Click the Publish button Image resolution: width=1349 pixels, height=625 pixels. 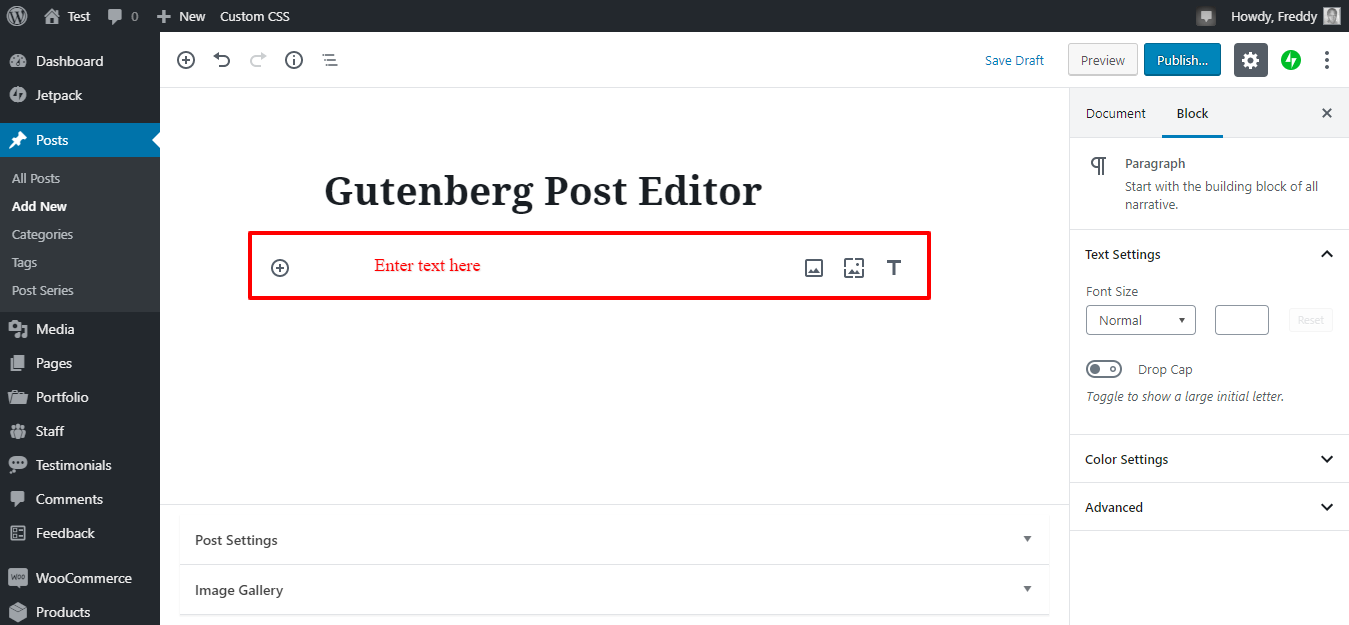pos(1182,60)
